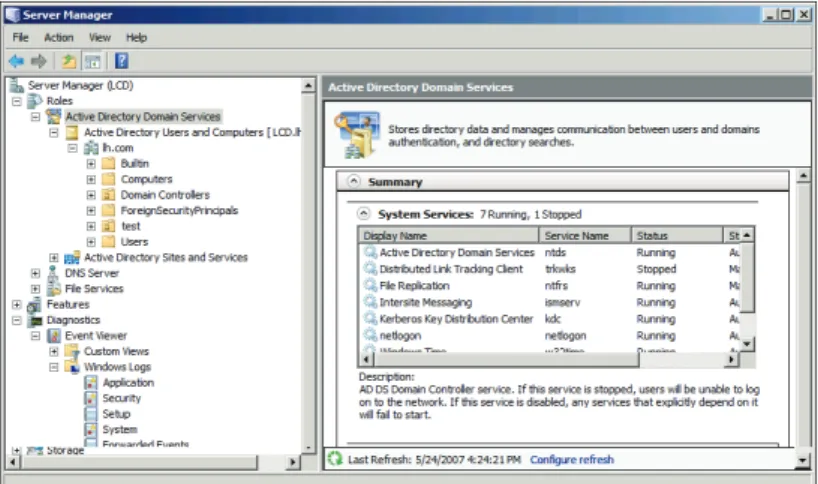Click the Diagnostics node icon
This screenshot has width=818, height=484.
(35, 320)
